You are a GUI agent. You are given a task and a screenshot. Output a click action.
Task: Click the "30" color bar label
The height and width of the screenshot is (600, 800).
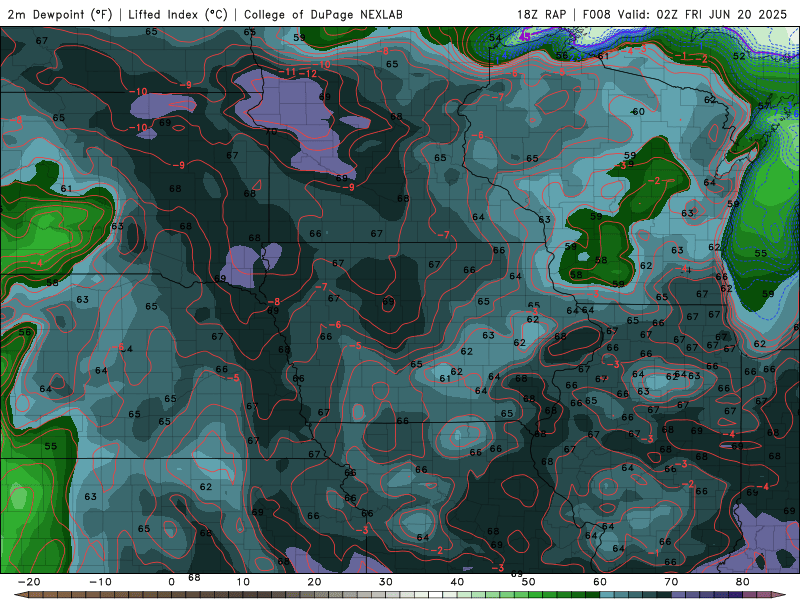pyautogui.click(x=386, y=582)
